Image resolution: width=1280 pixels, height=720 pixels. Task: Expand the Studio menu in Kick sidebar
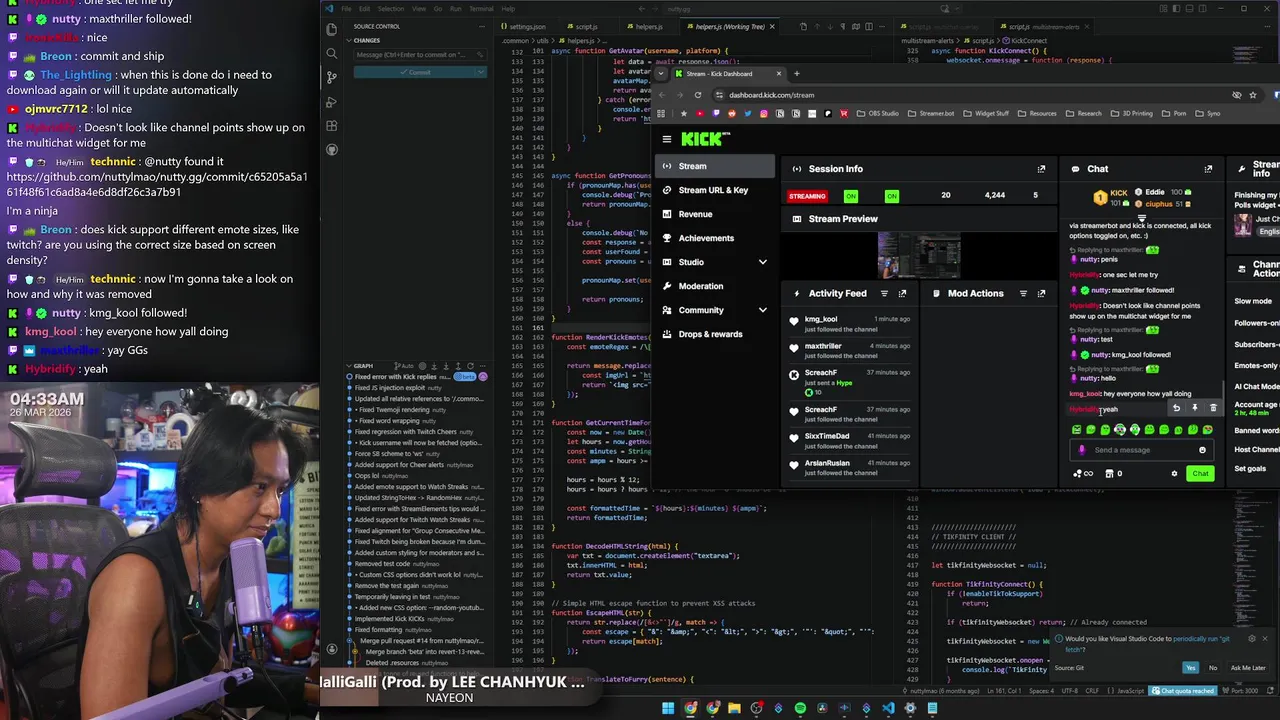coord(762,262)
